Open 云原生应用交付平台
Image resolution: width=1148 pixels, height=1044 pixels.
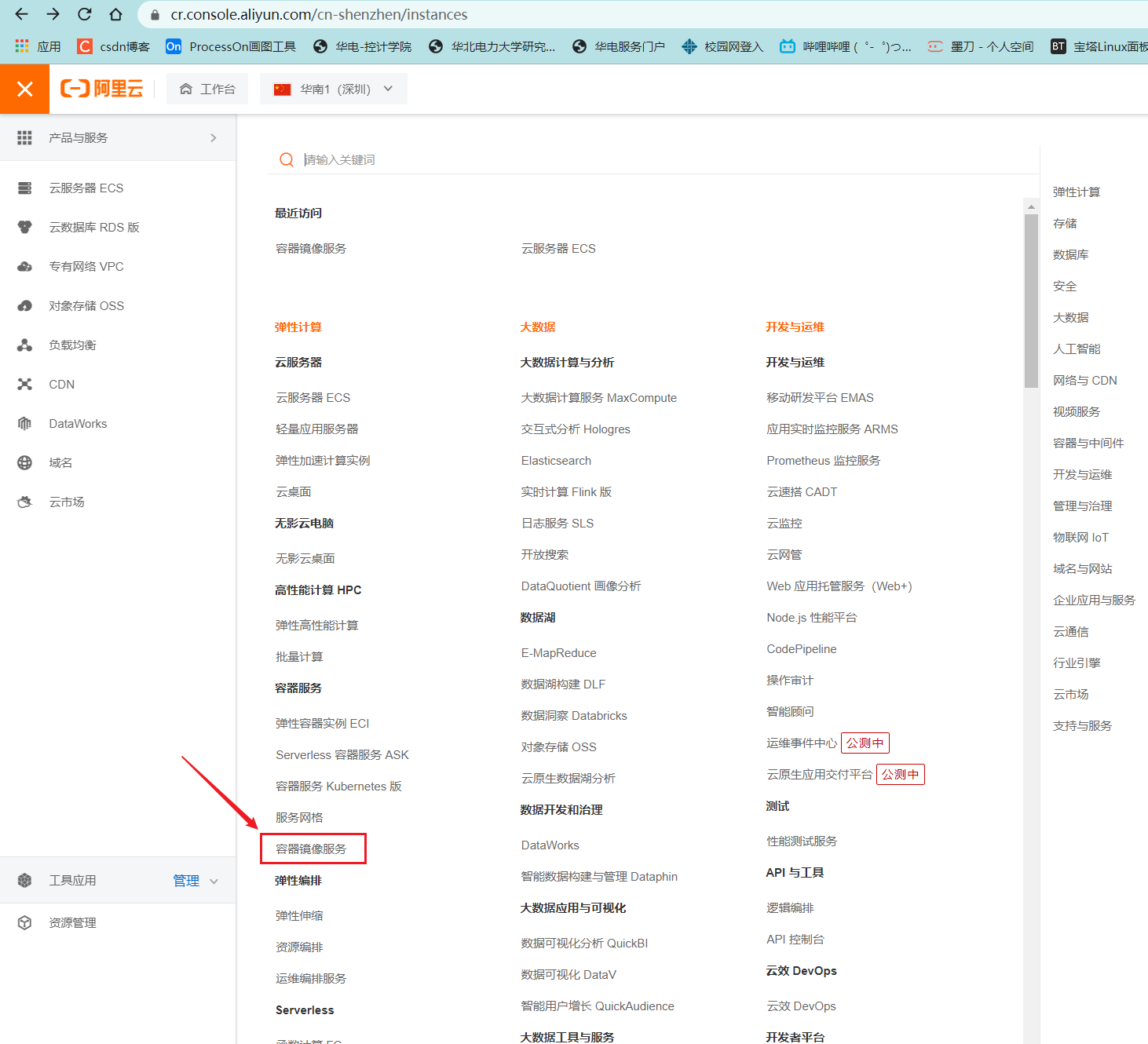[820, 774]
